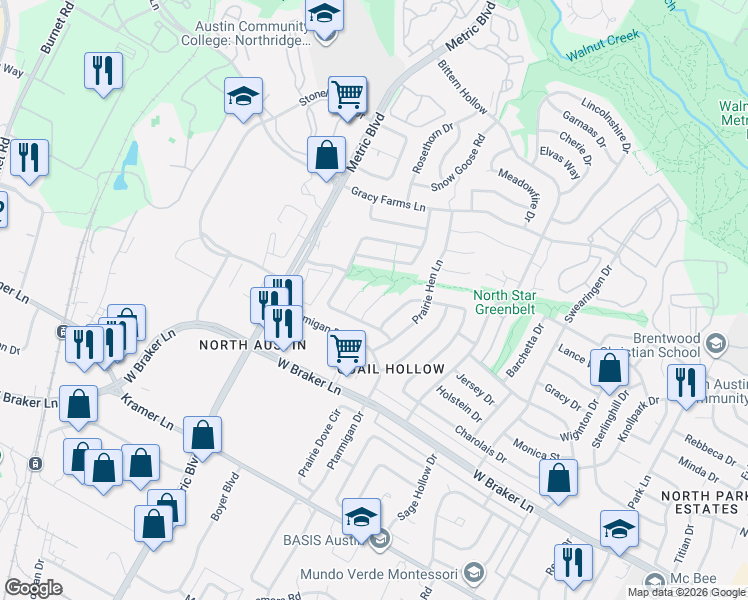Viewport: 748px width, 600px height.
Task: Click the North Star Greenbelt label
Action: pyautogui.click(x=505, y=302)
